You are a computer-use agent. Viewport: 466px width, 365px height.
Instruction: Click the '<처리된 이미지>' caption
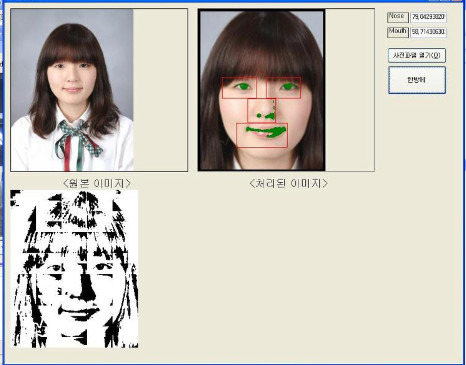(288, 183)
